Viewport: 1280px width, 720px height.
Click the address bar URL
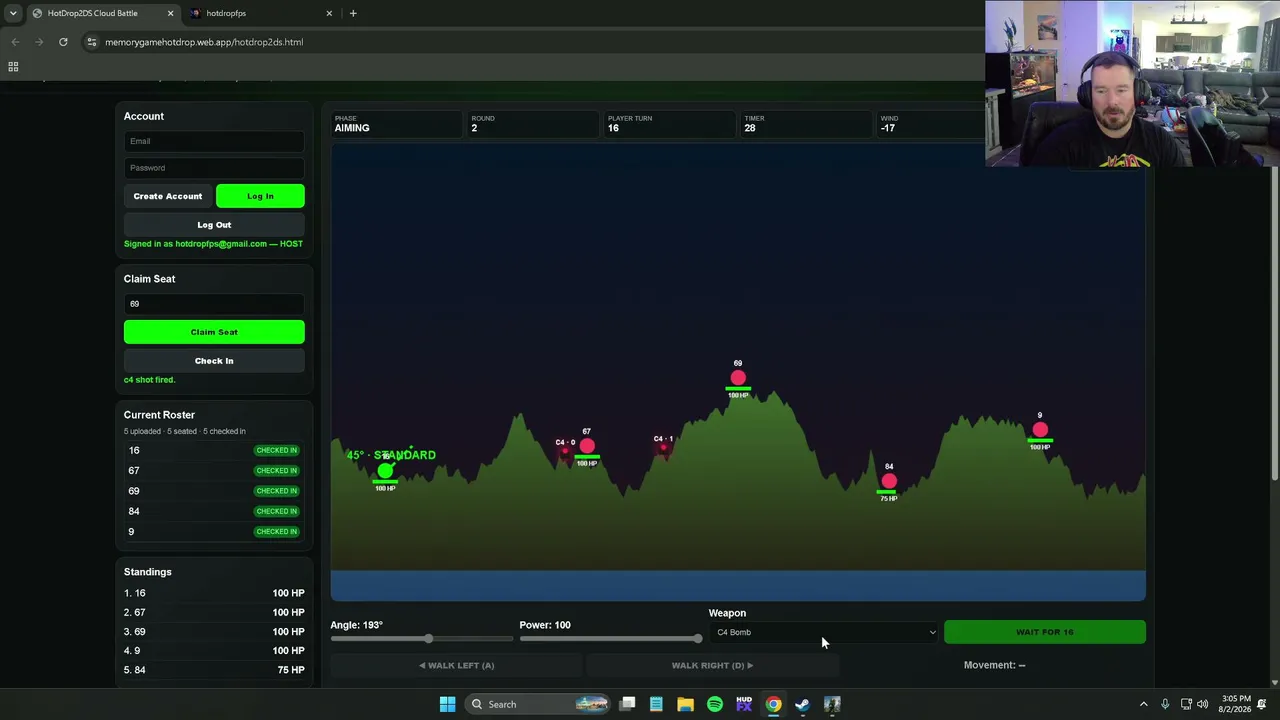(204, 42)
